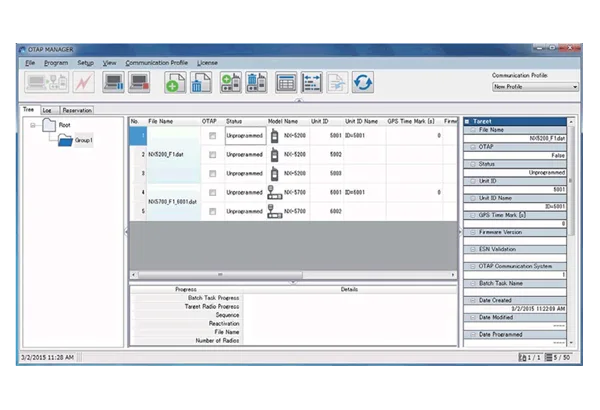
Task: Open the License menu
Action: pos(207,63)
